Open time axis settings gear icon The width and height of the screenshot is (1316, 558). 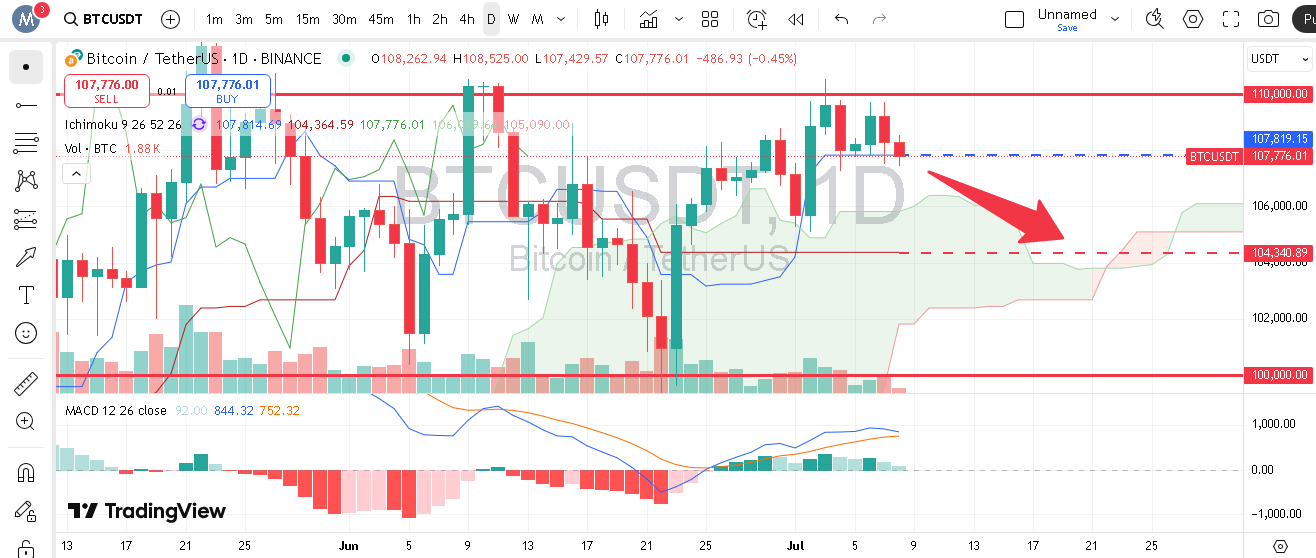pyautogui.click(x=1280, y=546)
